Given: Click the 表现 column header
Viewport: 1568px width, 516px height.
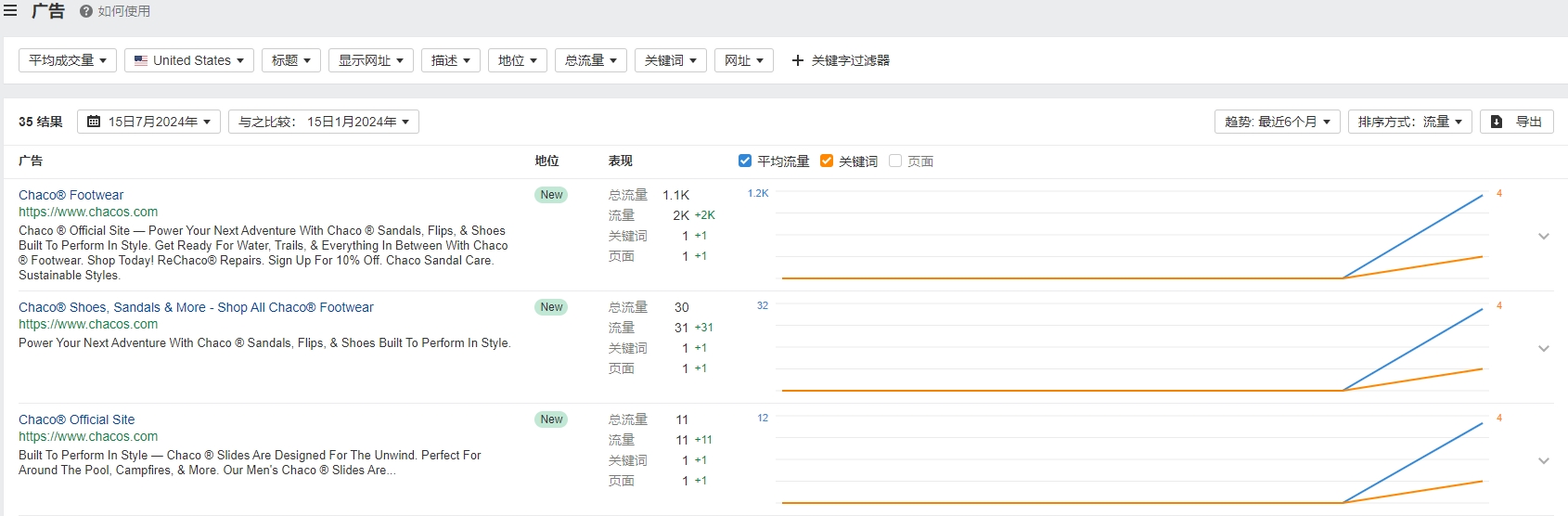Looking at the screenshot, I should tap(621, 161).
